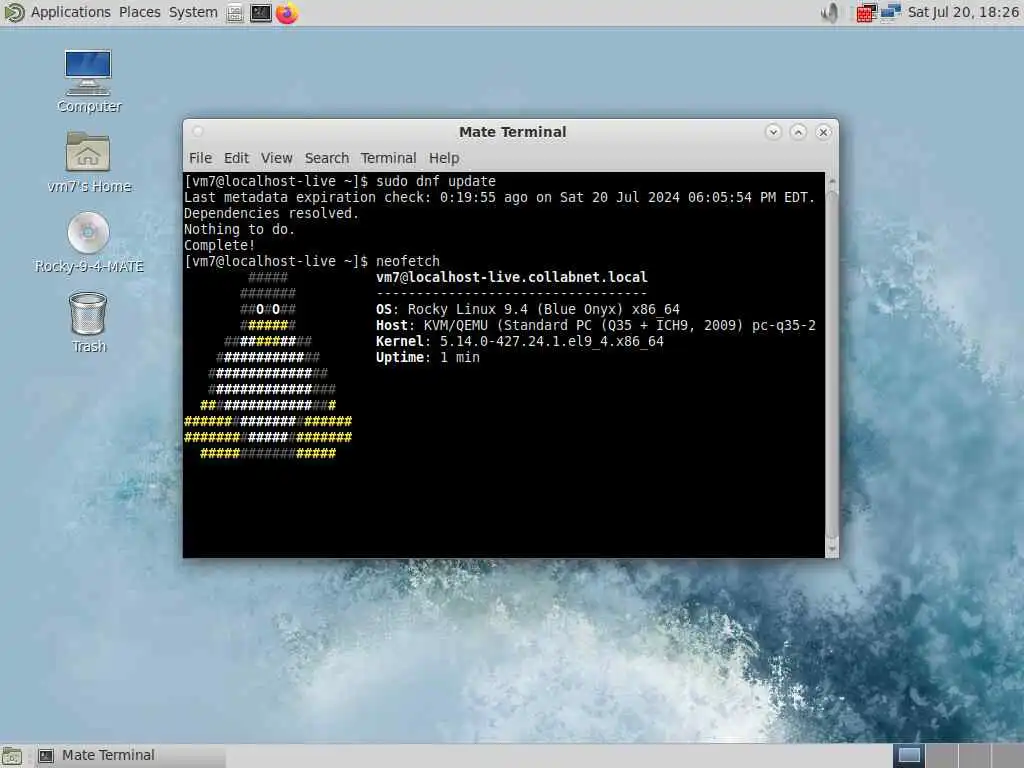Maximize the Mate Terminal window
Viewport: 1024px width, 768px height.
pos(798,132)
